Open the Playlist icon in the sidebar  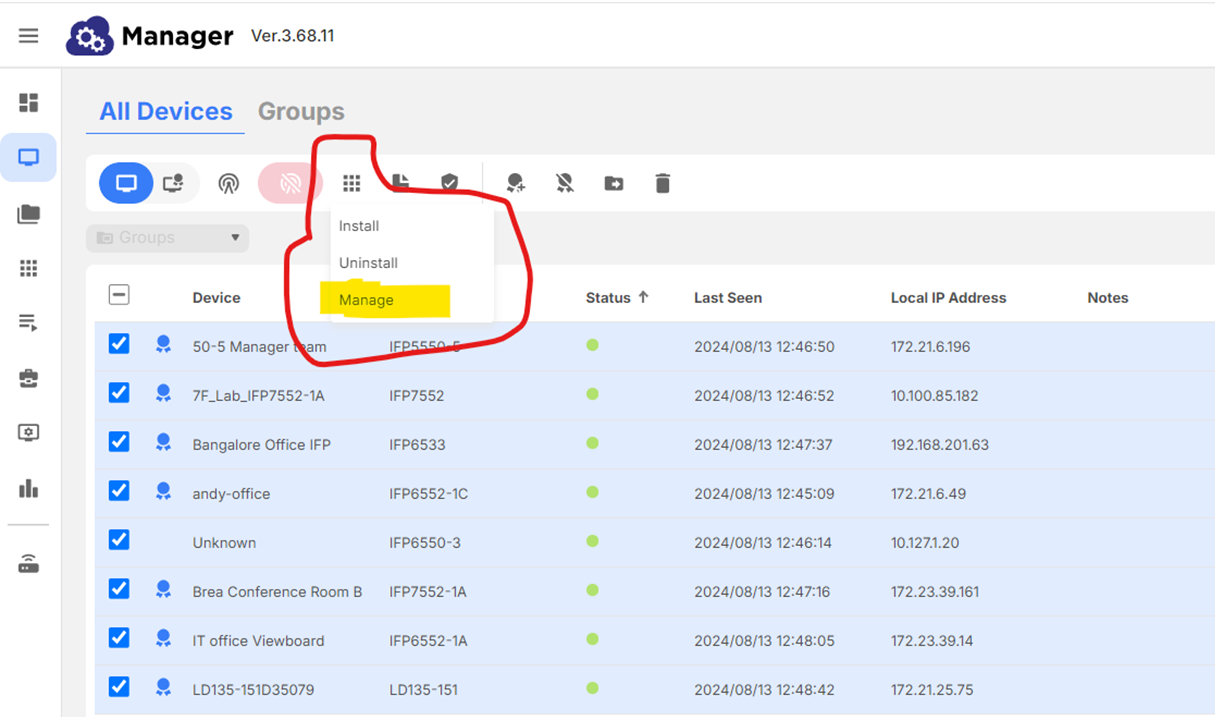29,322
